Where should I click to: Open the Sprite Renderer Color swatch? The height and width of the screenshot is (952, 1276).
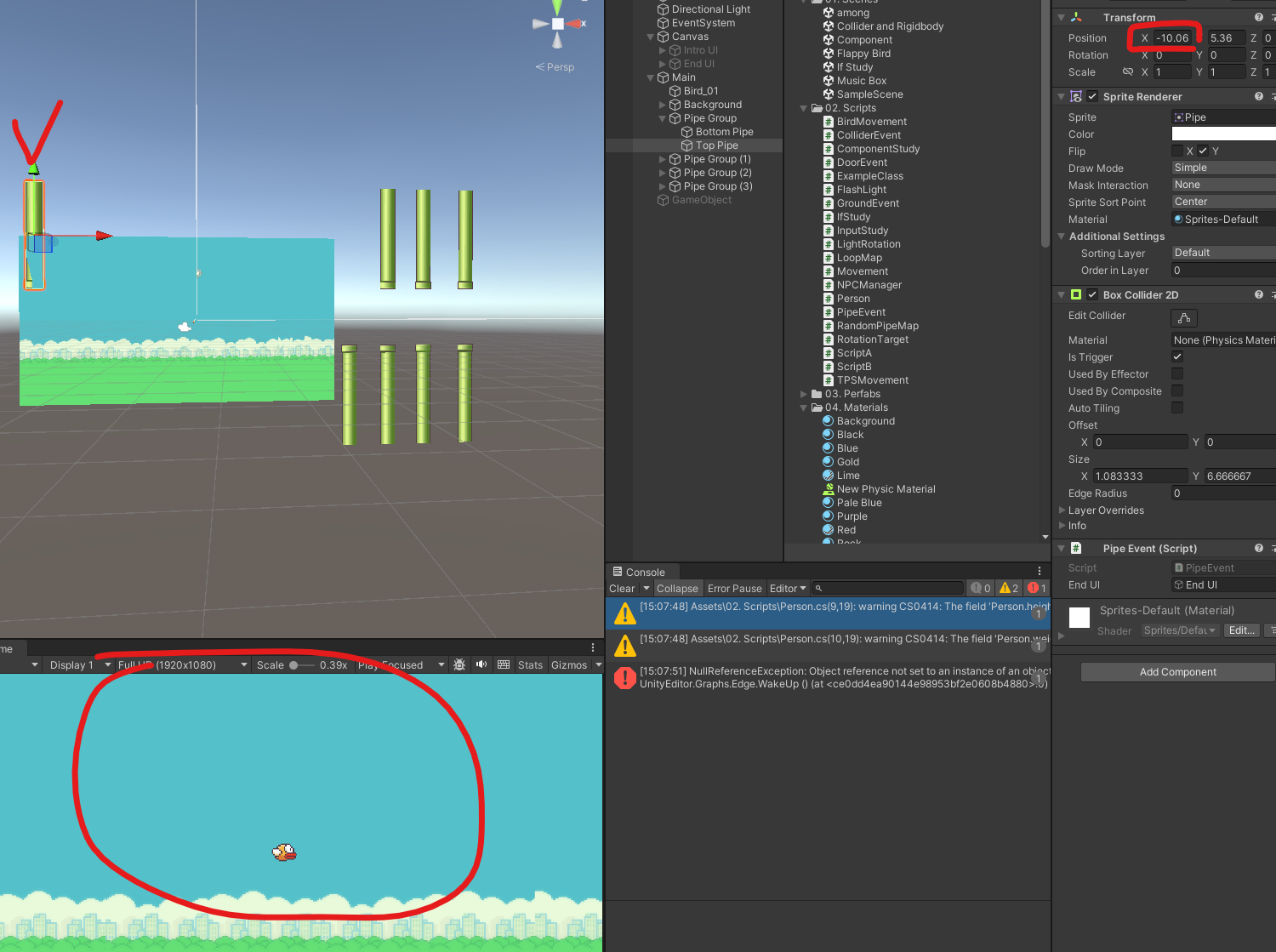click(1223, 134)
